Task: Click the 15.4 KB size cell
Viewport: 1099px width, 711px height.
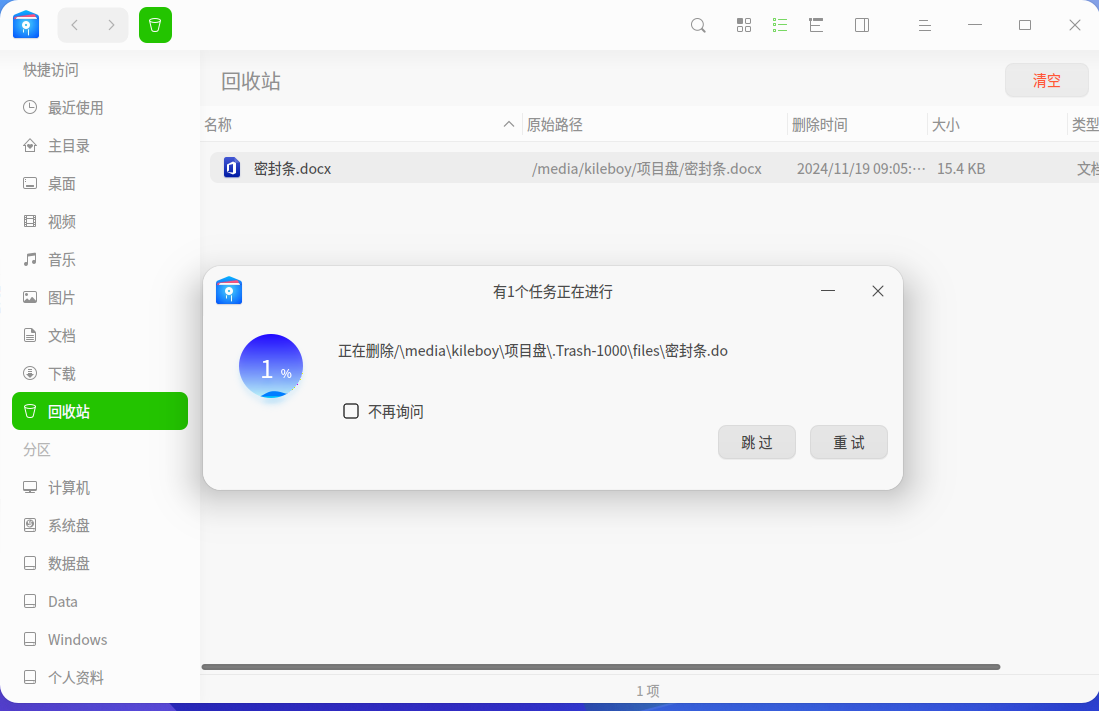Action: pos(961,168)
